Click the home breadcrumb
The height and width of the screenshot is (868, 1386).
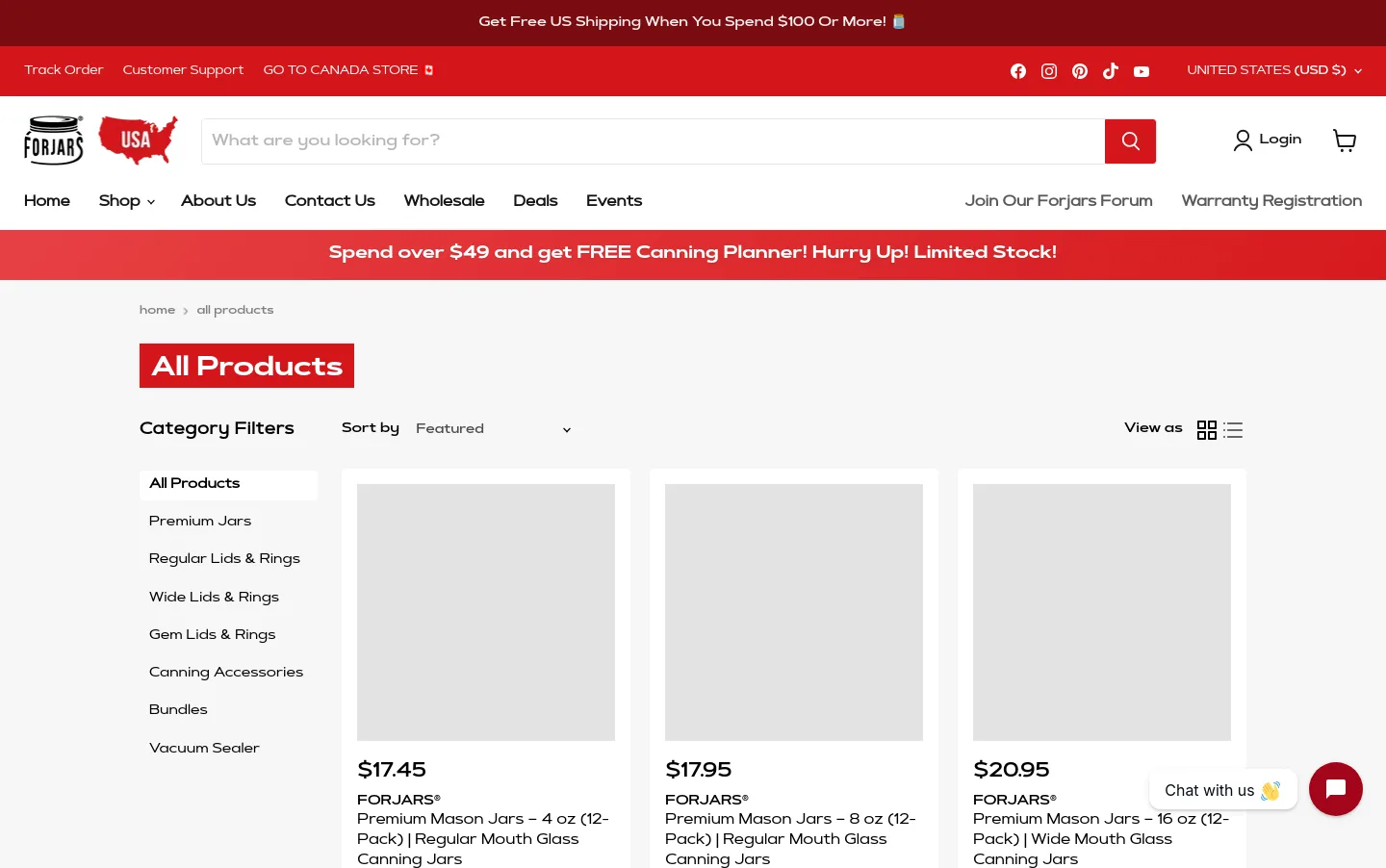pyautogui.click(x=157, y=310)
